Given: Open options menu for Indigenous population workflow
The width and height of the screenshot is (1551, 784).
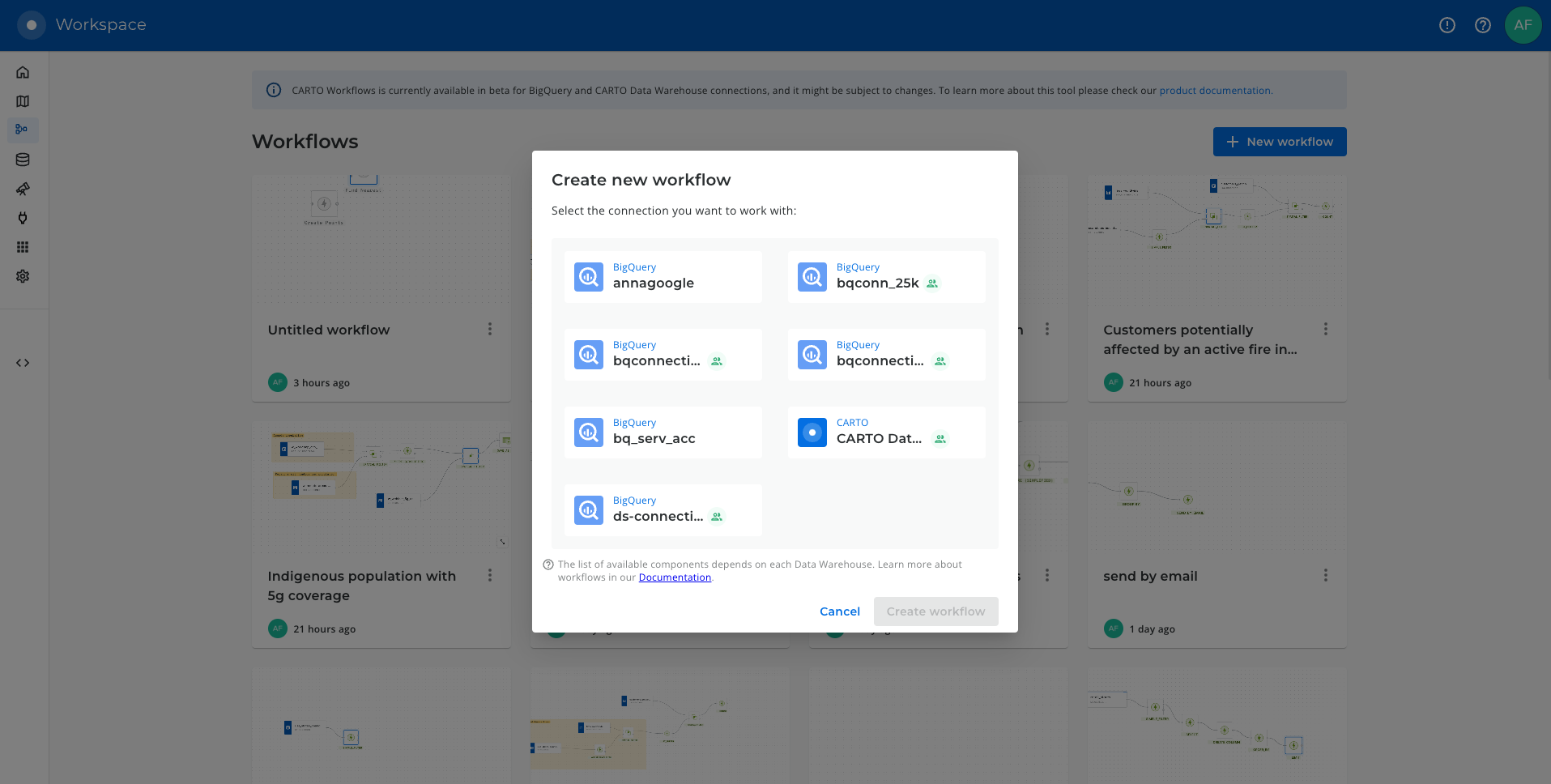Looking at the screenshot, I should (x=489, y=575).
